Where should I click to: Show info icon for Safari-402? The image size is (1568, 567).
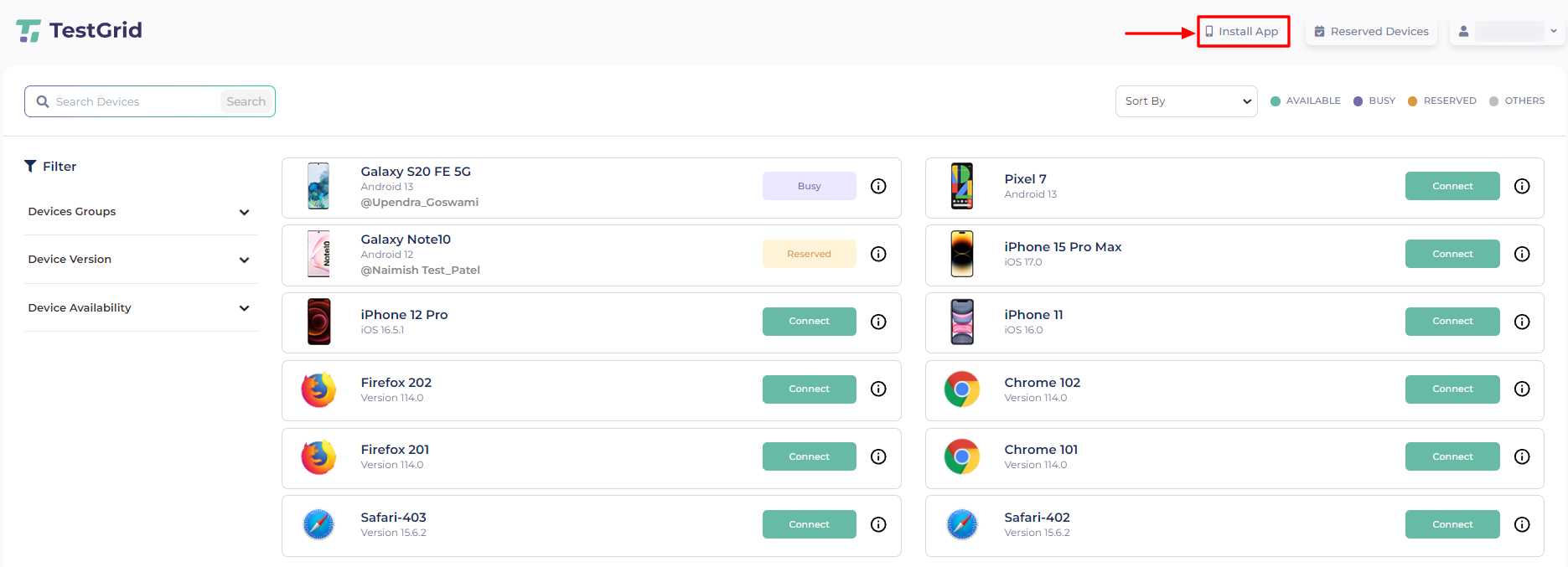pos(1522,524)
